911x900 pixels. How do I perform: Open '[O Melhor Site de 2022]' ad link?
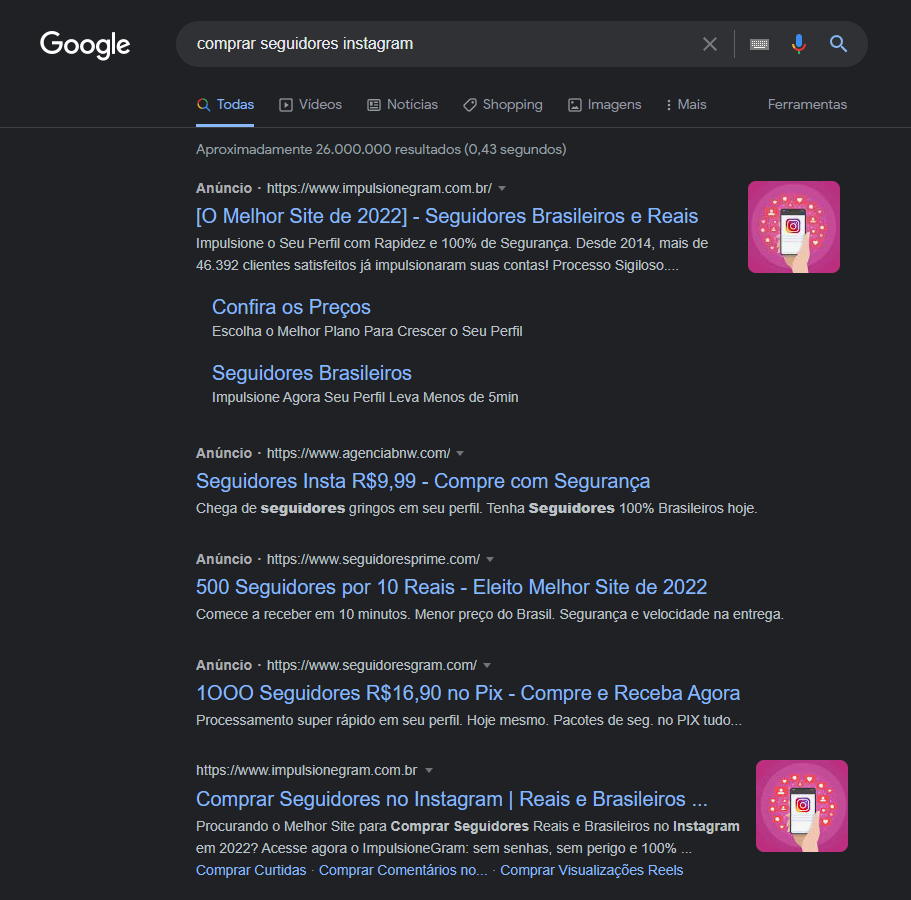coord(447,216)
